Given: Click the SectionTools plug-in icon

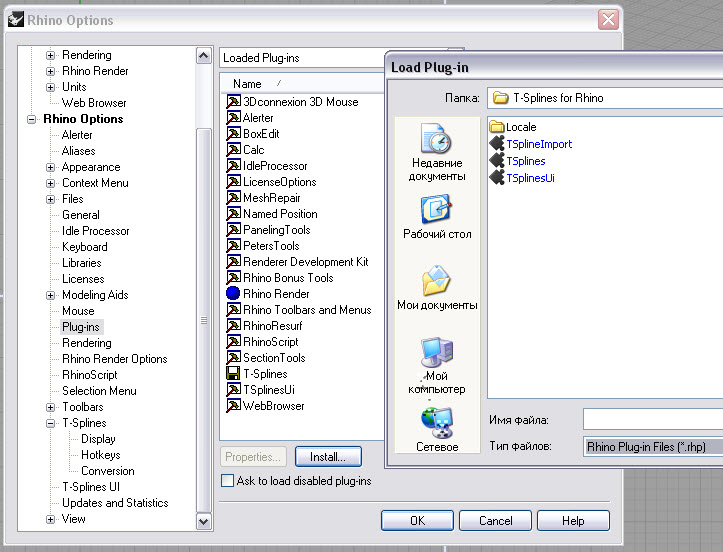Looking at the screenshot, I should click(x=233, y=357).
